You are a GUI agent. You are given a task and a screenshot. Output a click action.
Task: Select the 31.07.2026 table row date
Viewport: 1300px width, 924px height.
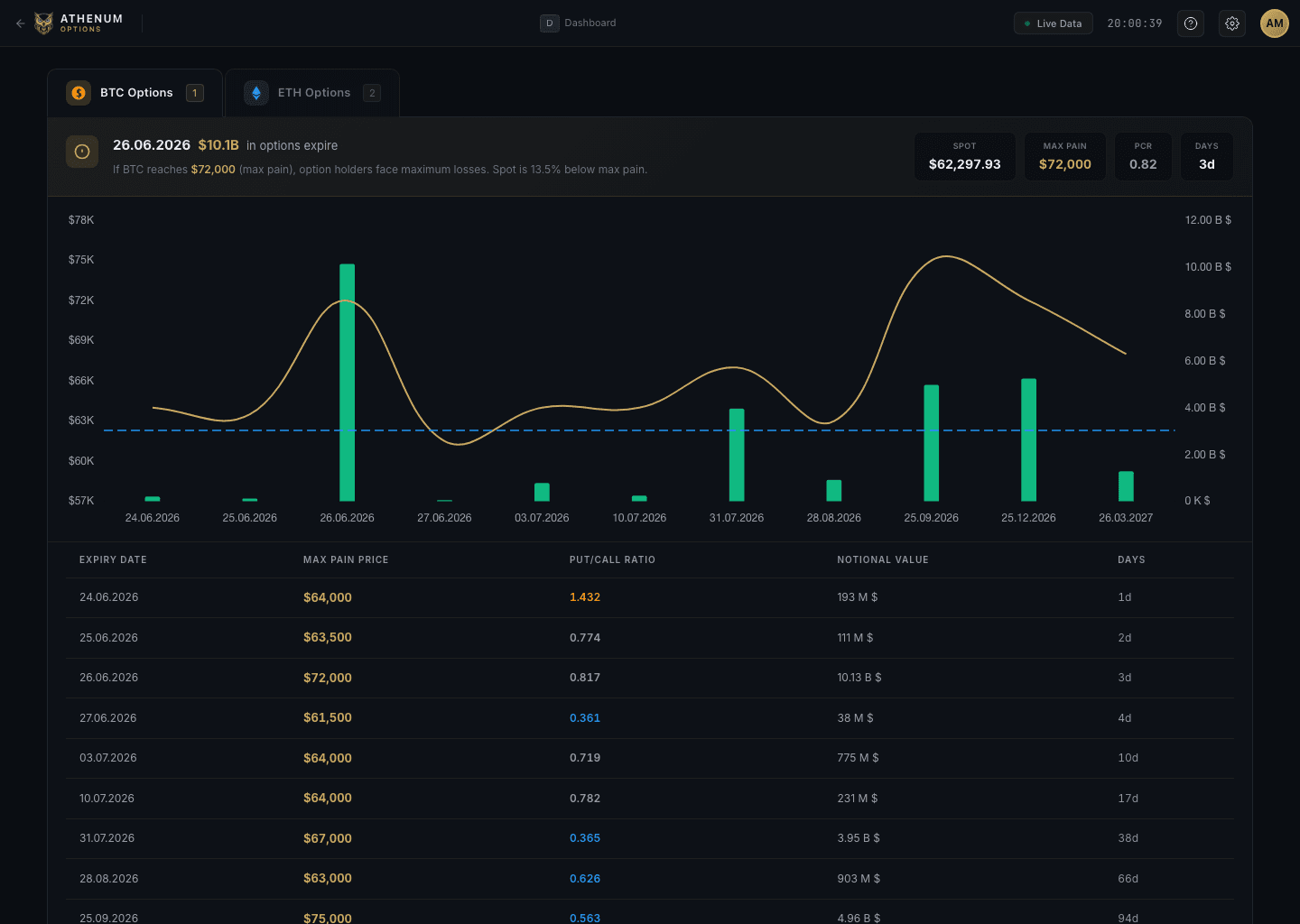(x=107, y=838)
